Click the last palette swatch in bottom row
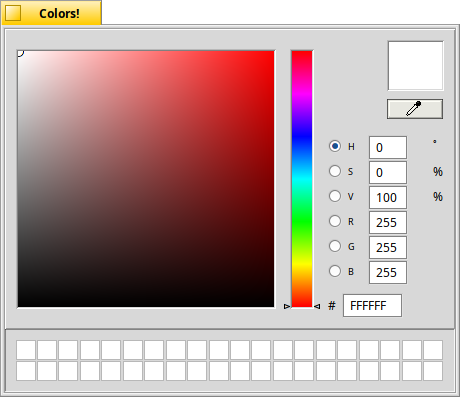The image size is (460, 397). 433,371
